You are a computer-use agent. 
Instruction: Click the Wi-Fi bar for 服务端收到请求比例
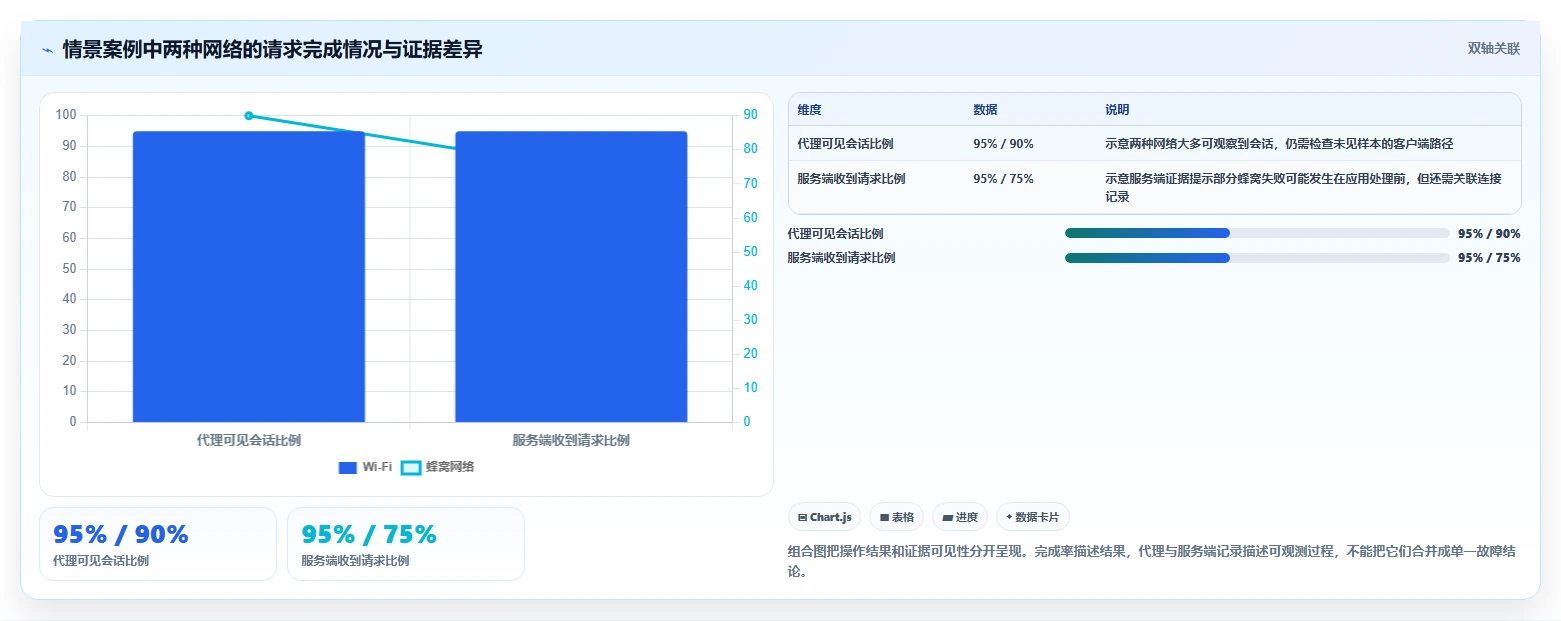(x=571, y=276)
